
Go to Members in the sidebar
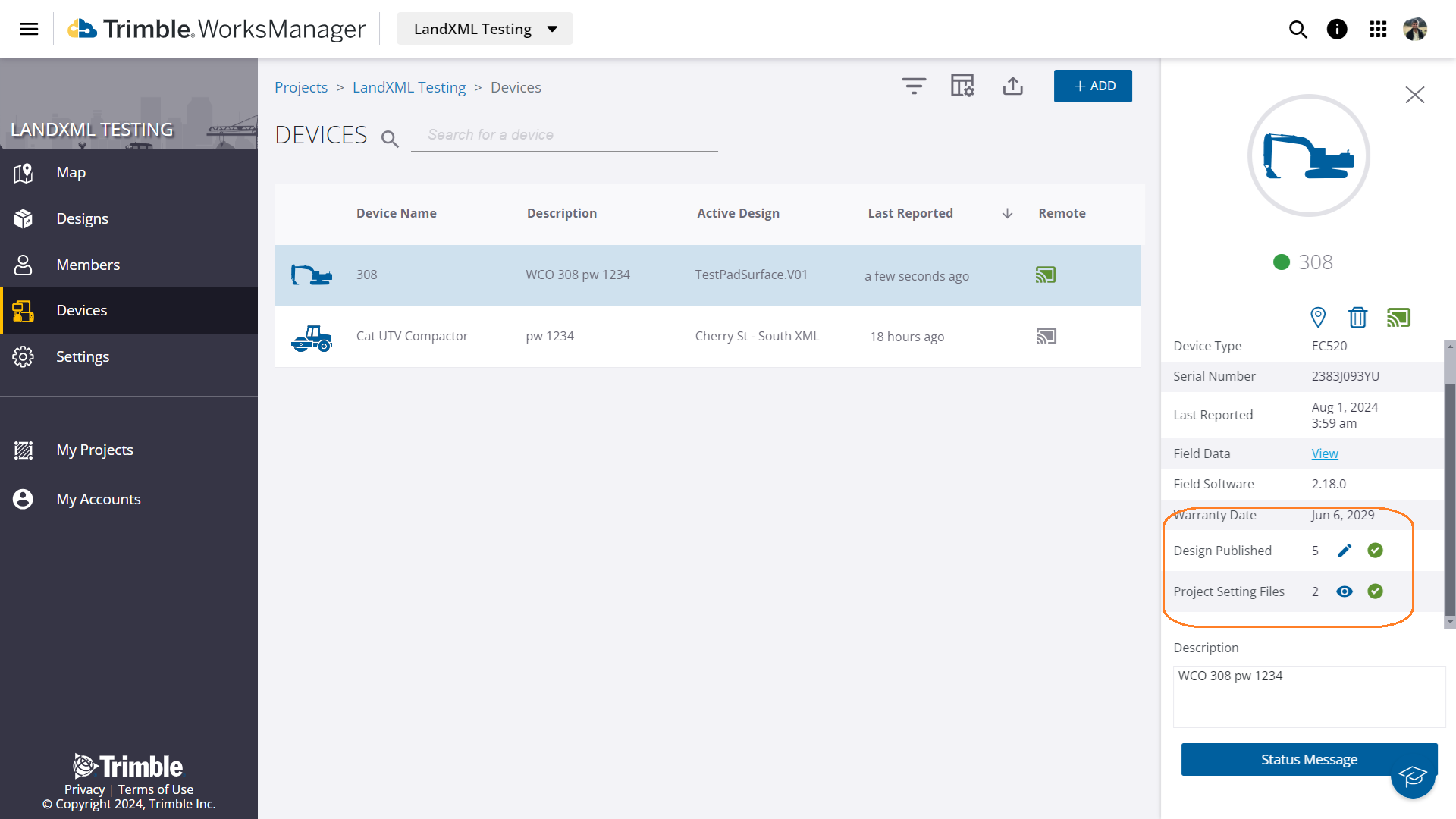click(88, 265)
